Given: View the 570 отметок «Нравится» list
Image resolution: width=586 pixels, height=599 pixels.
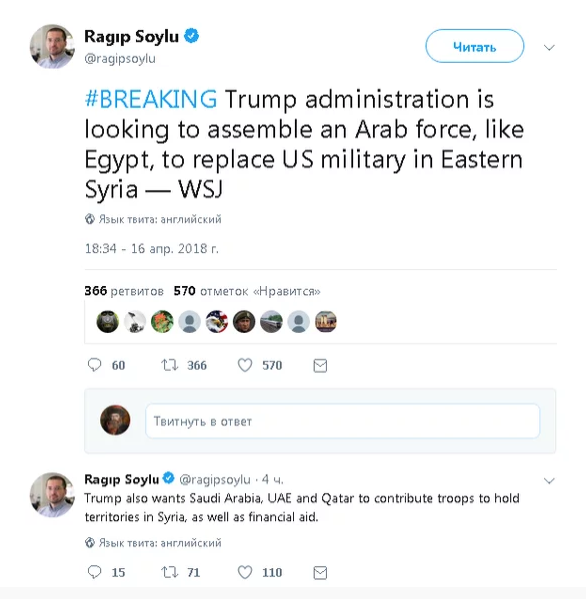Looking at the screenshot, I should (247, 291).
